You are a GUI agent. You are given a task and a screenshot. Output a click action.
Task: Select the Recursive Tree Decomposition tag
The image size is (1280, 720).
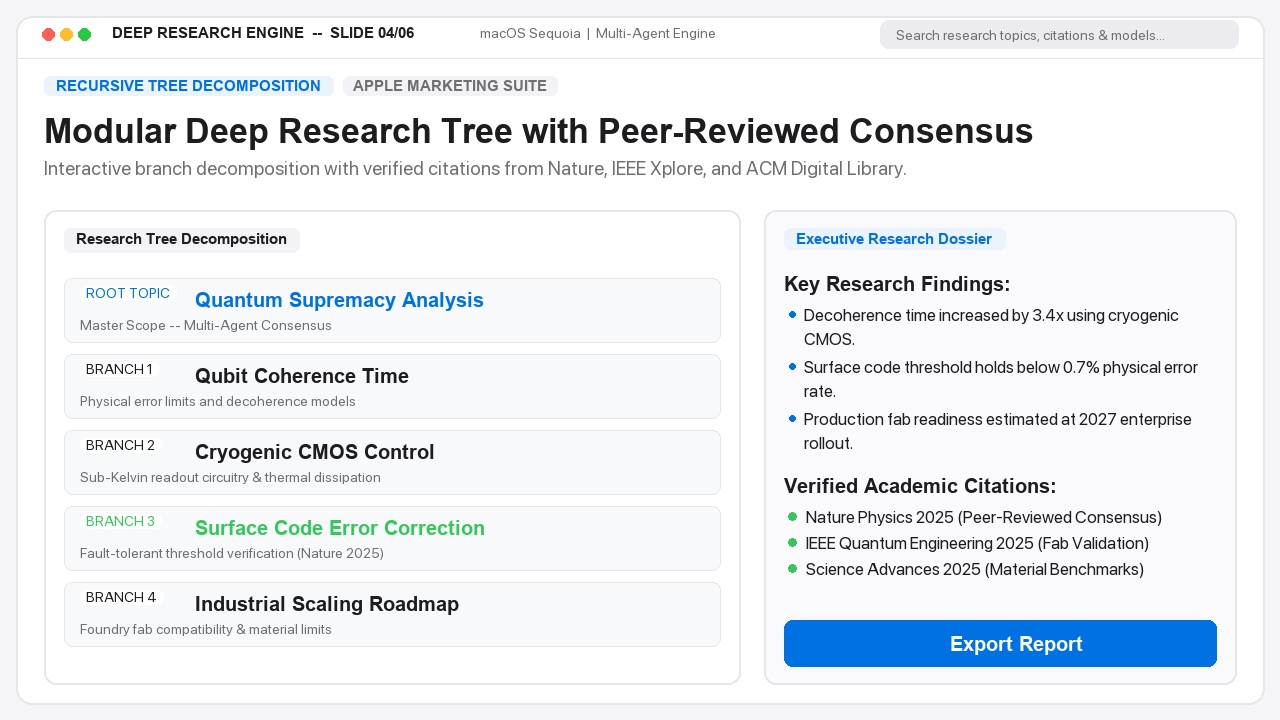tap(188, 86)
